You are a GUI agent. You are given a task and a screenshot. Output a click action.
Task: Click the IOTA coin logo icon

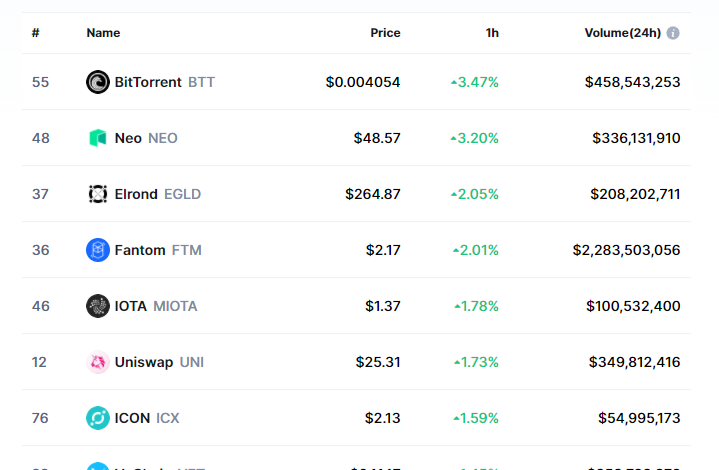(98, 306)
